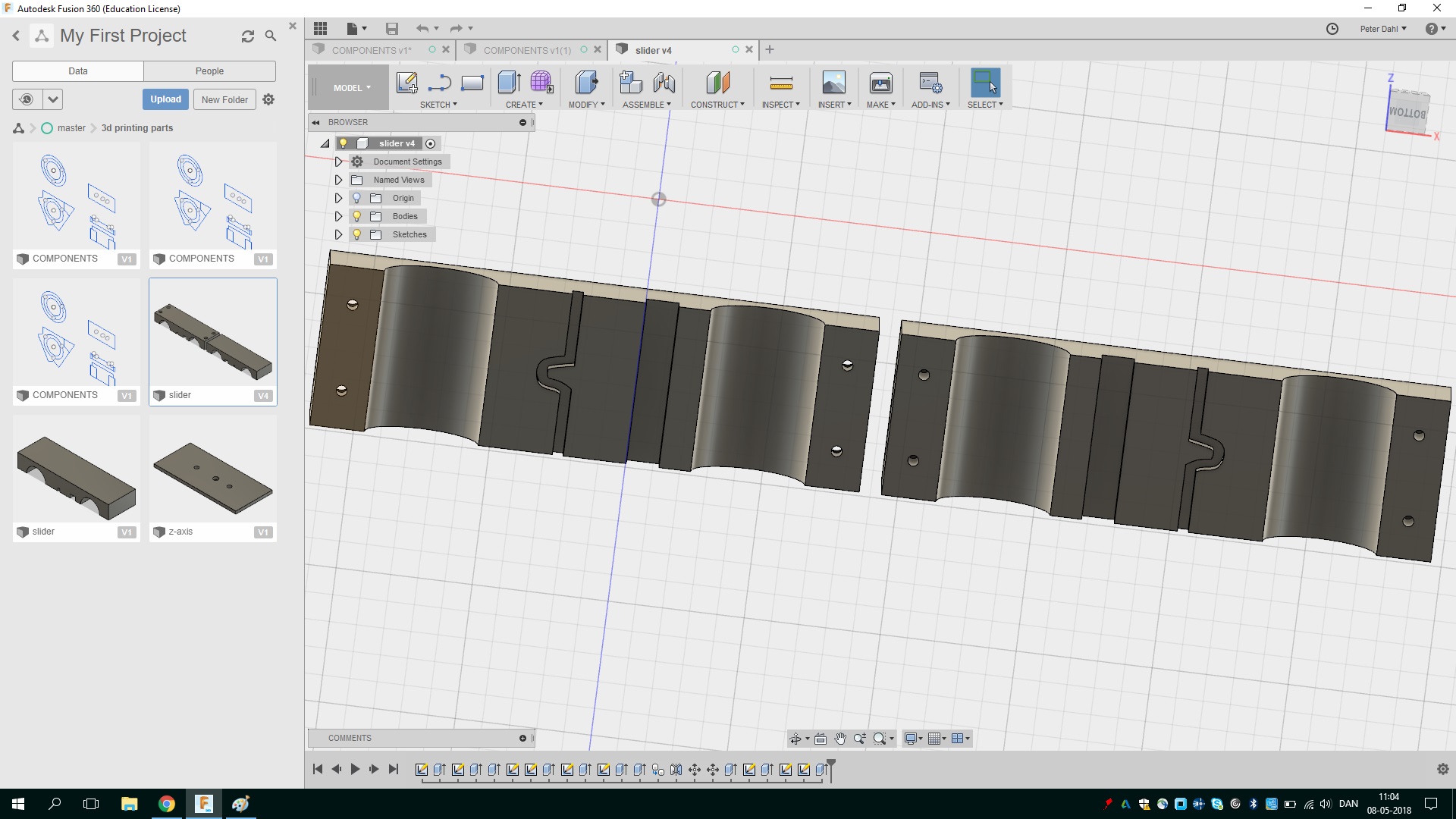Switch to the People tab

click(209, 71)
